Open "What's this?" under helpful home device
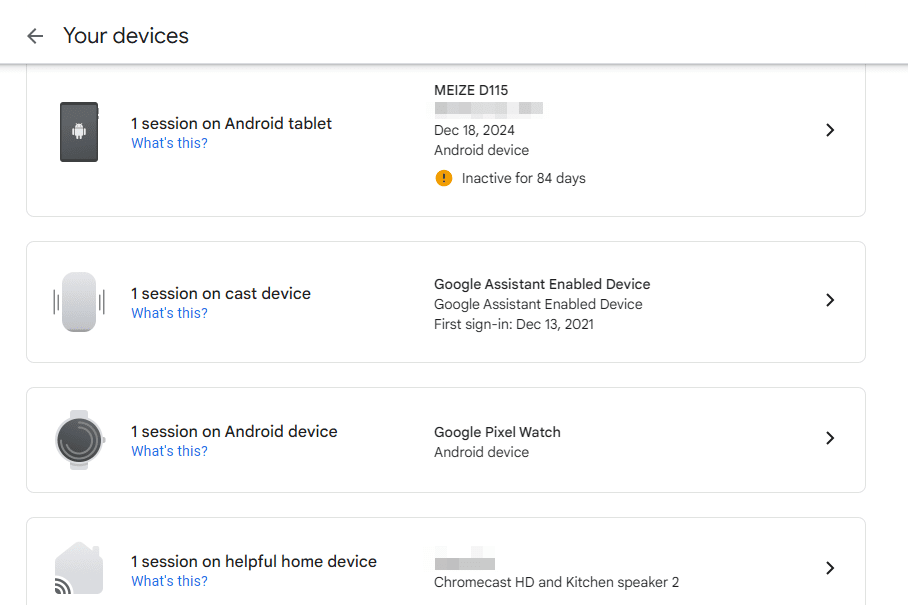The width and height of the screenshot is (908, 605). (x=169, y=581)
